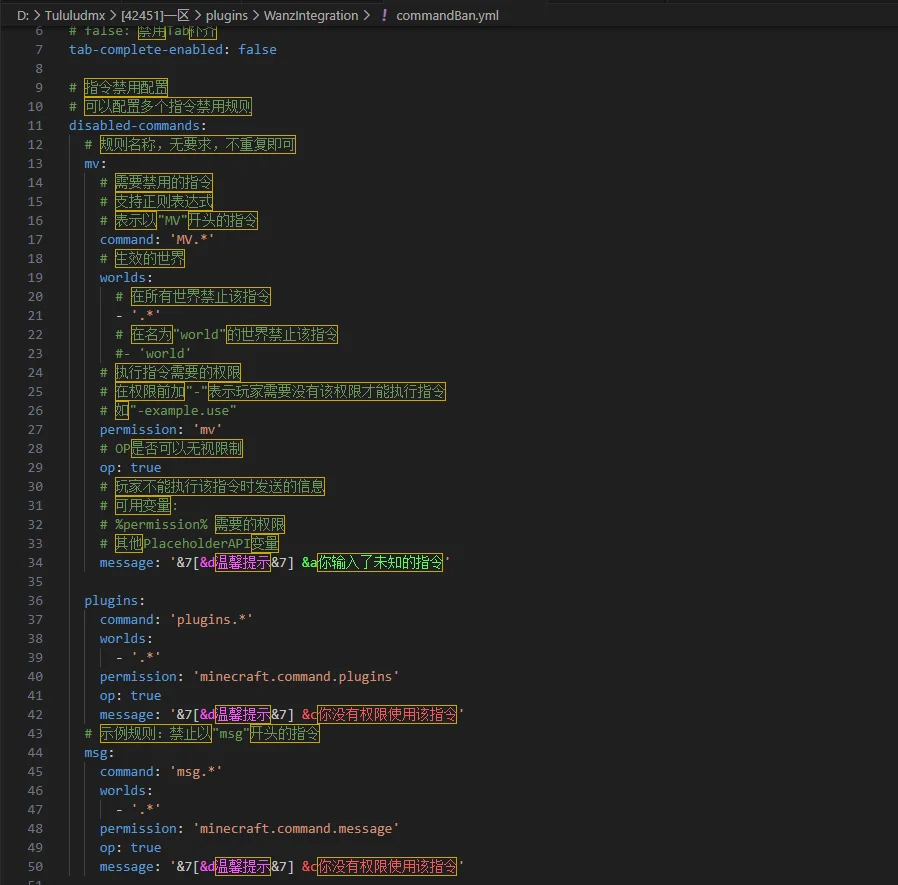Click line number 13 in the gutter

point(35,164)
